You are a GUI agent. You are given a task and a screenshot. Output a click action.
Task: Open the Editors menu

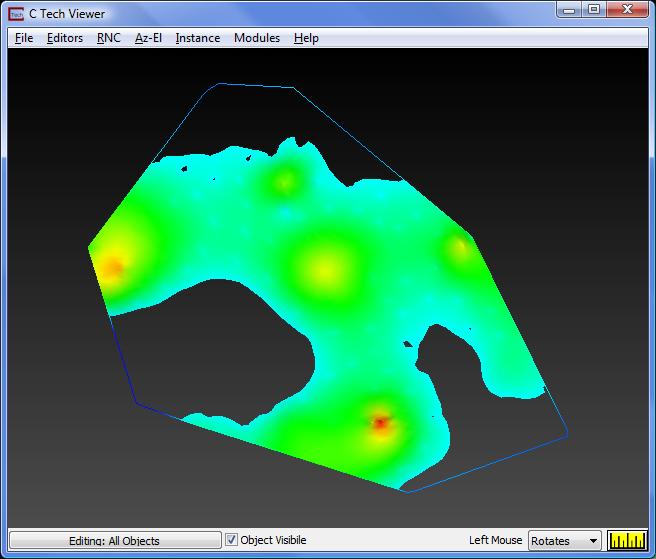tap(65, 38)
